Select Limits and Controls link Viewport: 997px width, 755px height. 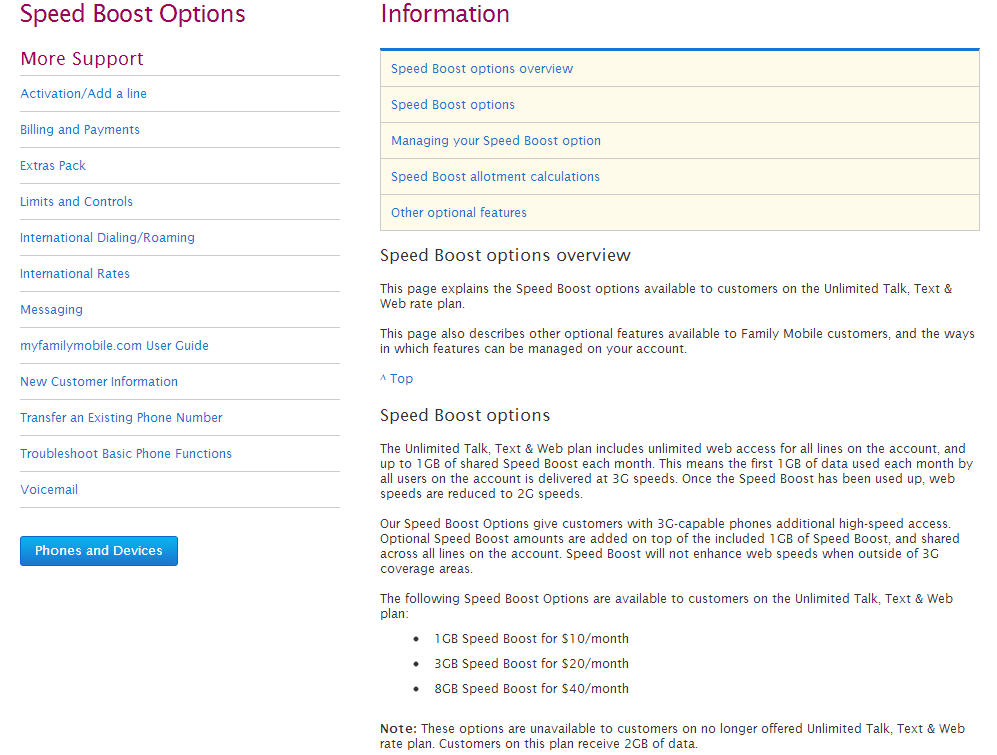[76, 202]
